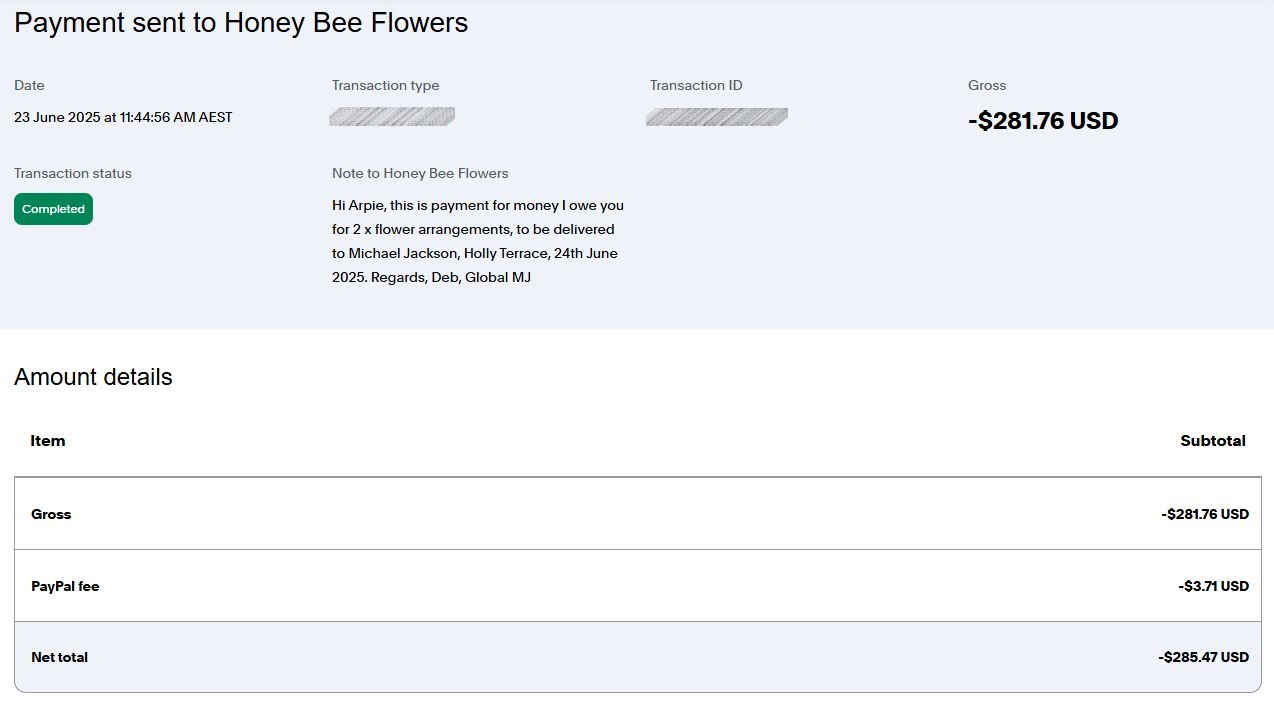Click the 'Transaction type' label
This screenshot has height=704, width=1274.
click(385, 86)
